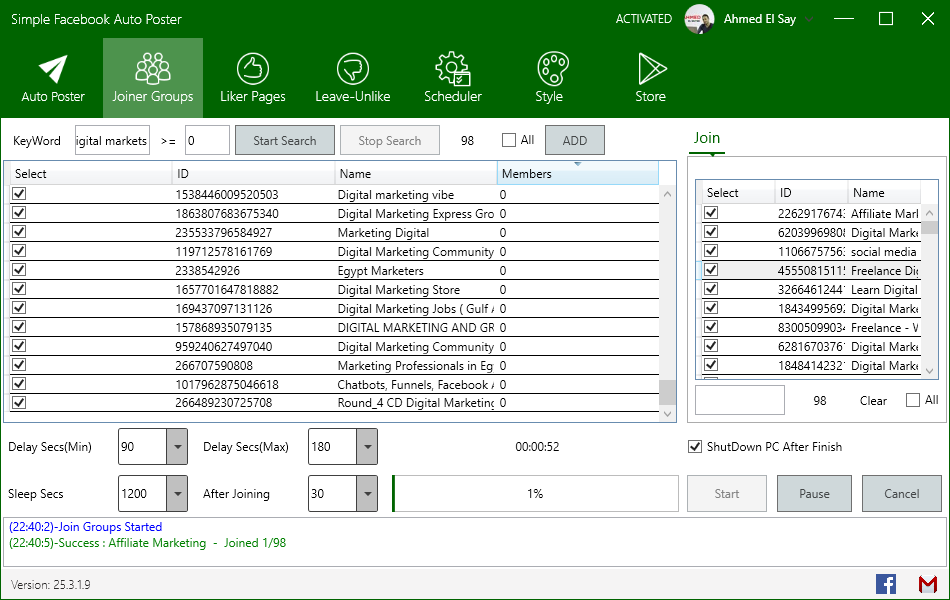950x600 pixels.
Task: Expand the account dropdown arrow beside Ahmed El Say
Action: pos(809,19)
